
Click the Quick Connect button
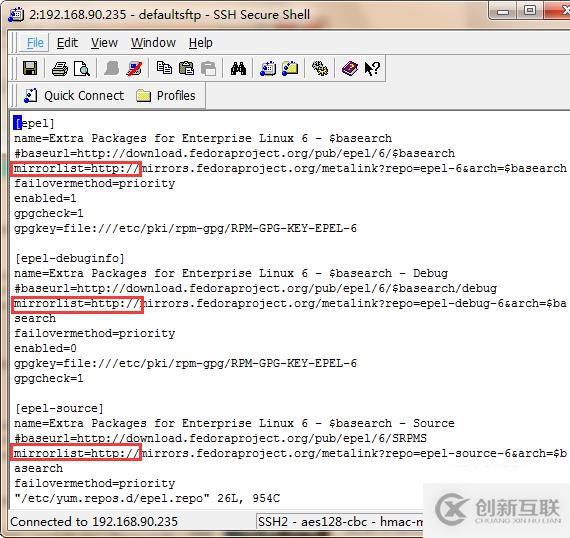click(x=74, y=96)
